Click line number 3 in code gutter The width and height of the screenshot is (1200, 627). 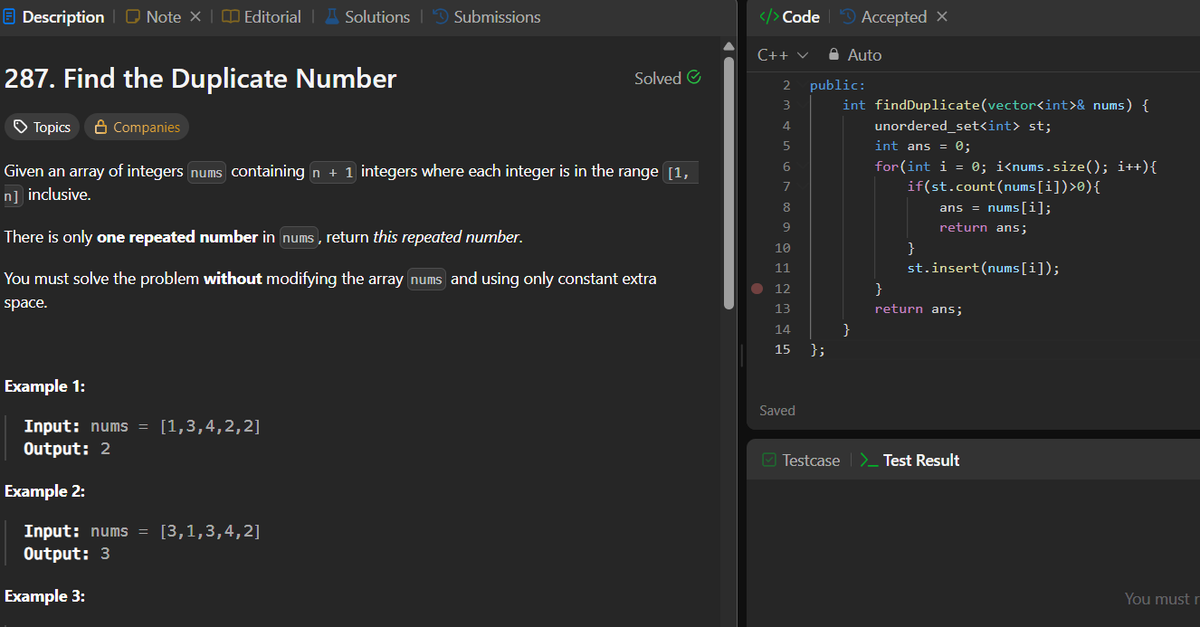coord(787,105)
